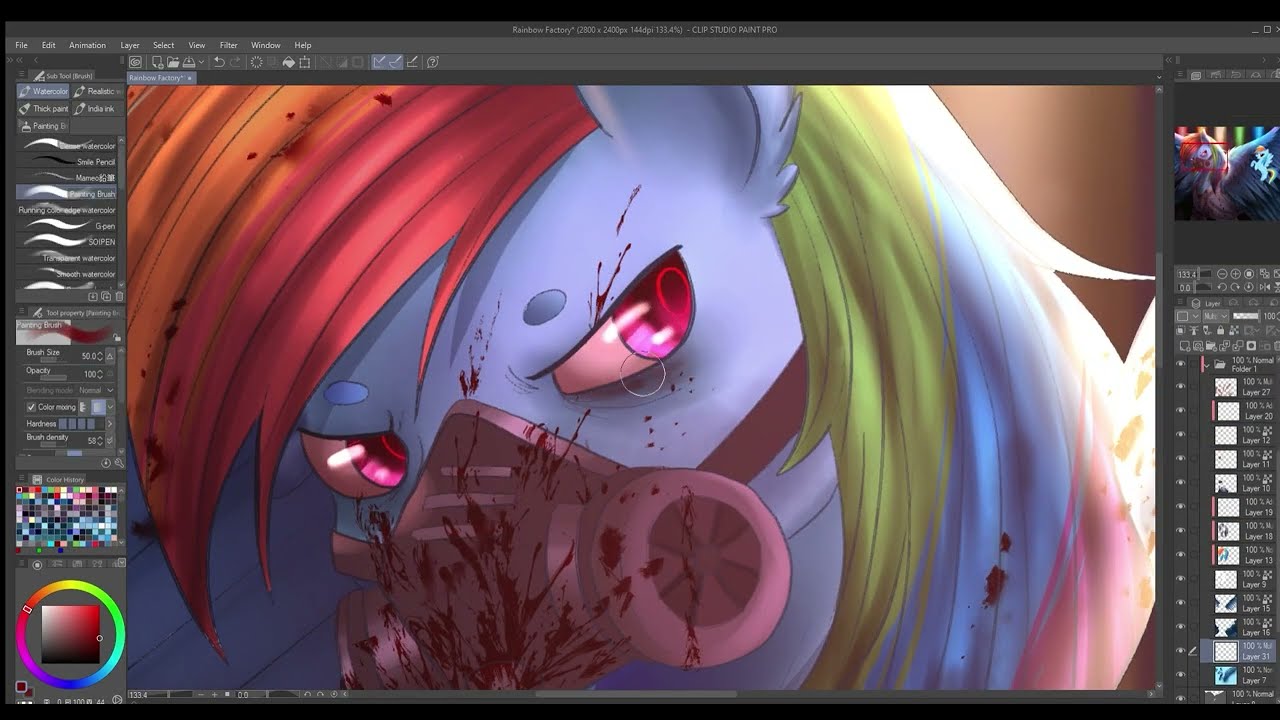Open the Edit menu
1280x720 pixels.
[48, 45]
